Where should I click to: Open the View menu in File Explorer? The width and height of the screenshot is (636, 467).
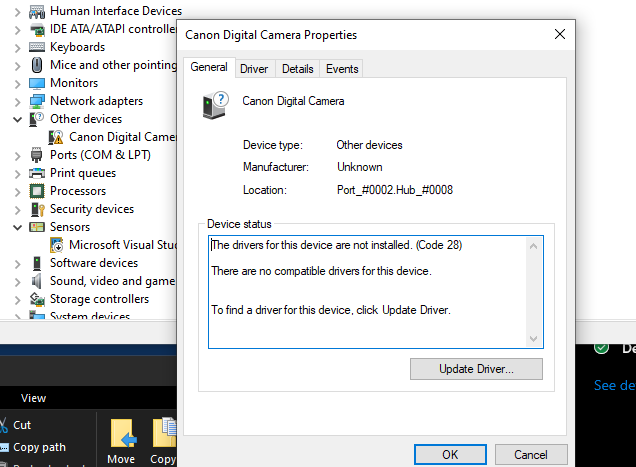33,398
